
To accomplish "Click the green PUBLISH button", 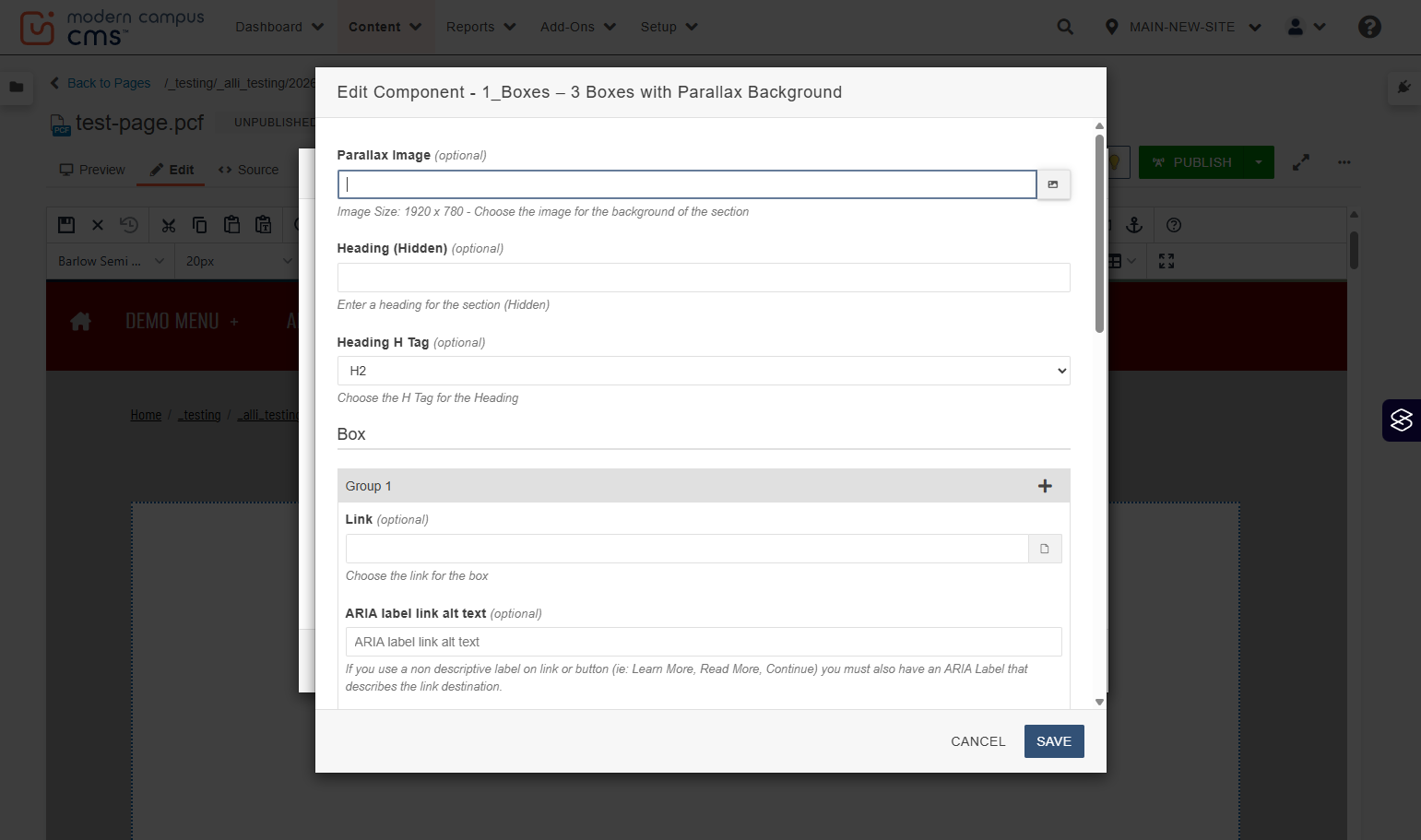I will tap(1192, 162).
